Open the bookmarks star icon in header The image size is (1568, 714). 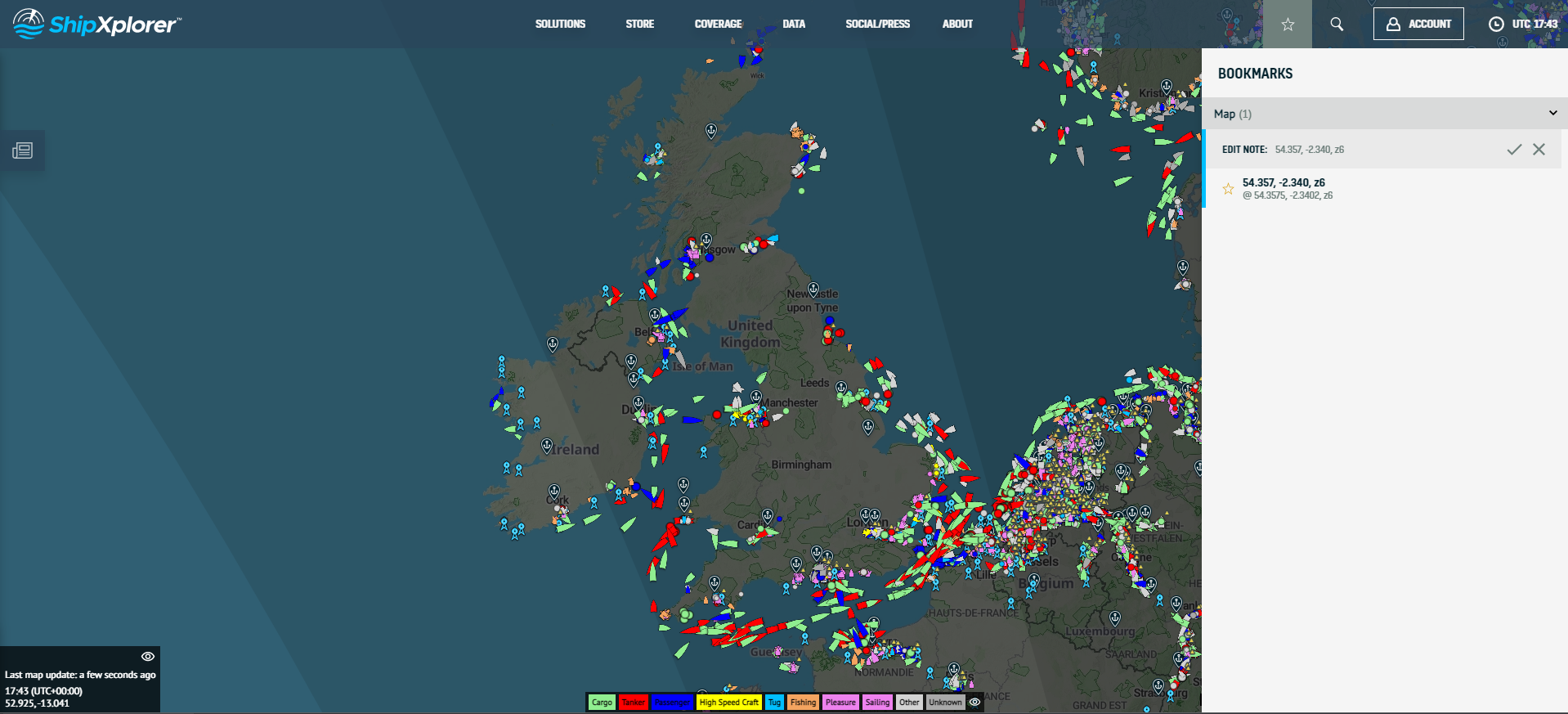click(x=1288, y=25)
